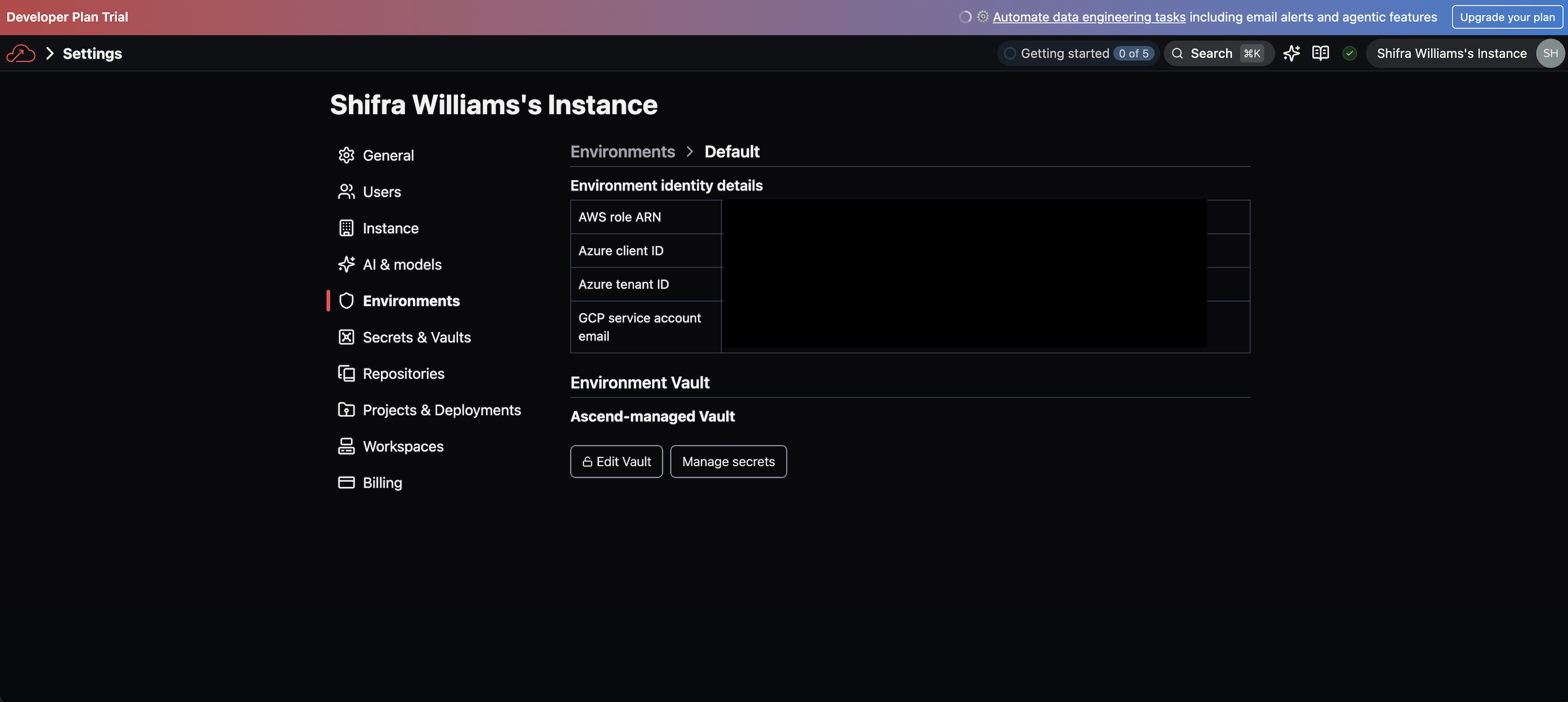Select Workspaces in settings sidebar
1568x702 pixels.
tap(403, 447)
